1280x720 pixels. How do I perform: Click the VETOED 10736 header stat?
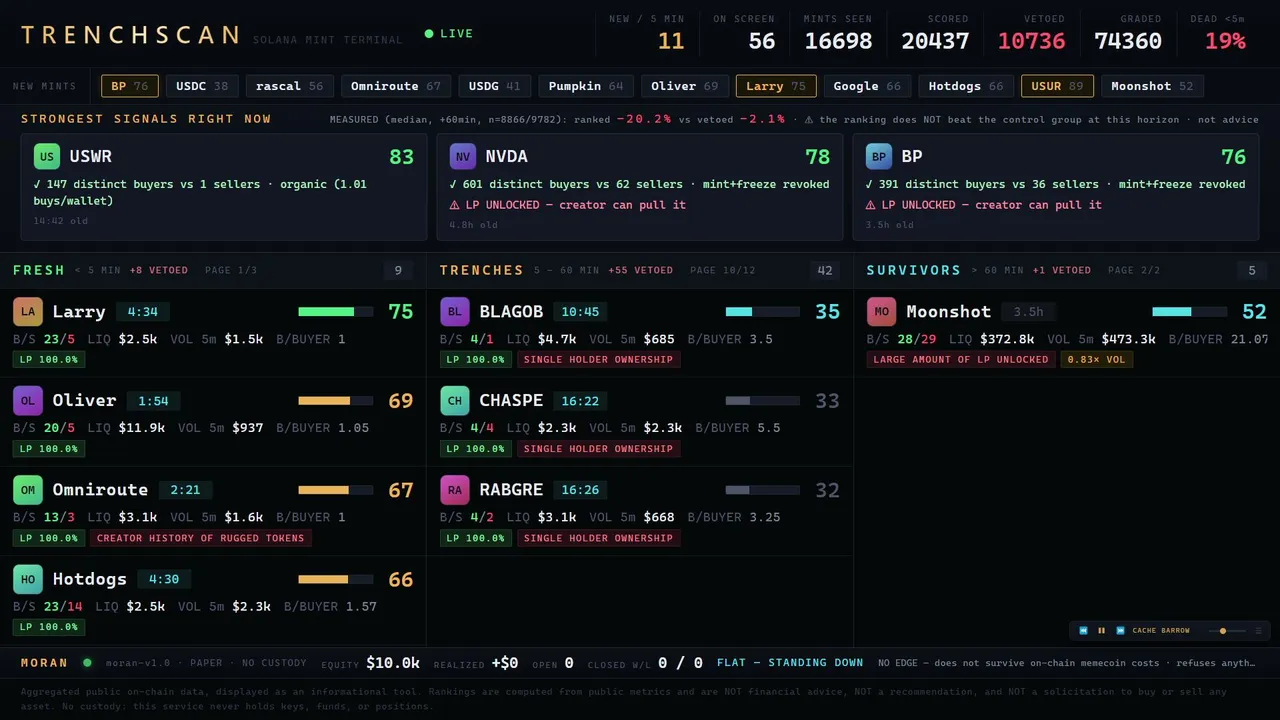tap(1031, 33)
